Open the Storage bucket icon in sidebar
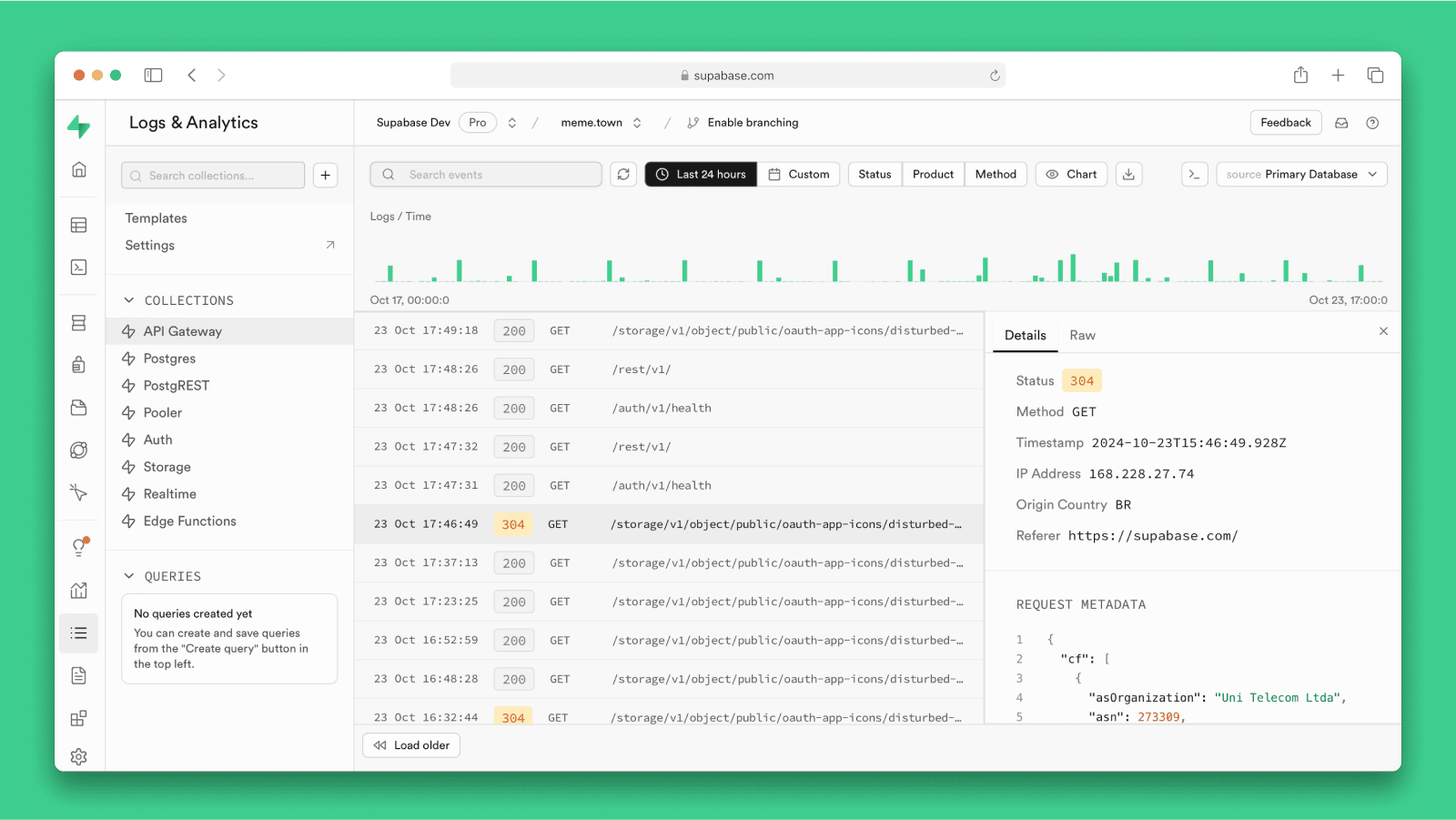The height and width of the screenshot is (820, 1456). click(x=79, y=408)
